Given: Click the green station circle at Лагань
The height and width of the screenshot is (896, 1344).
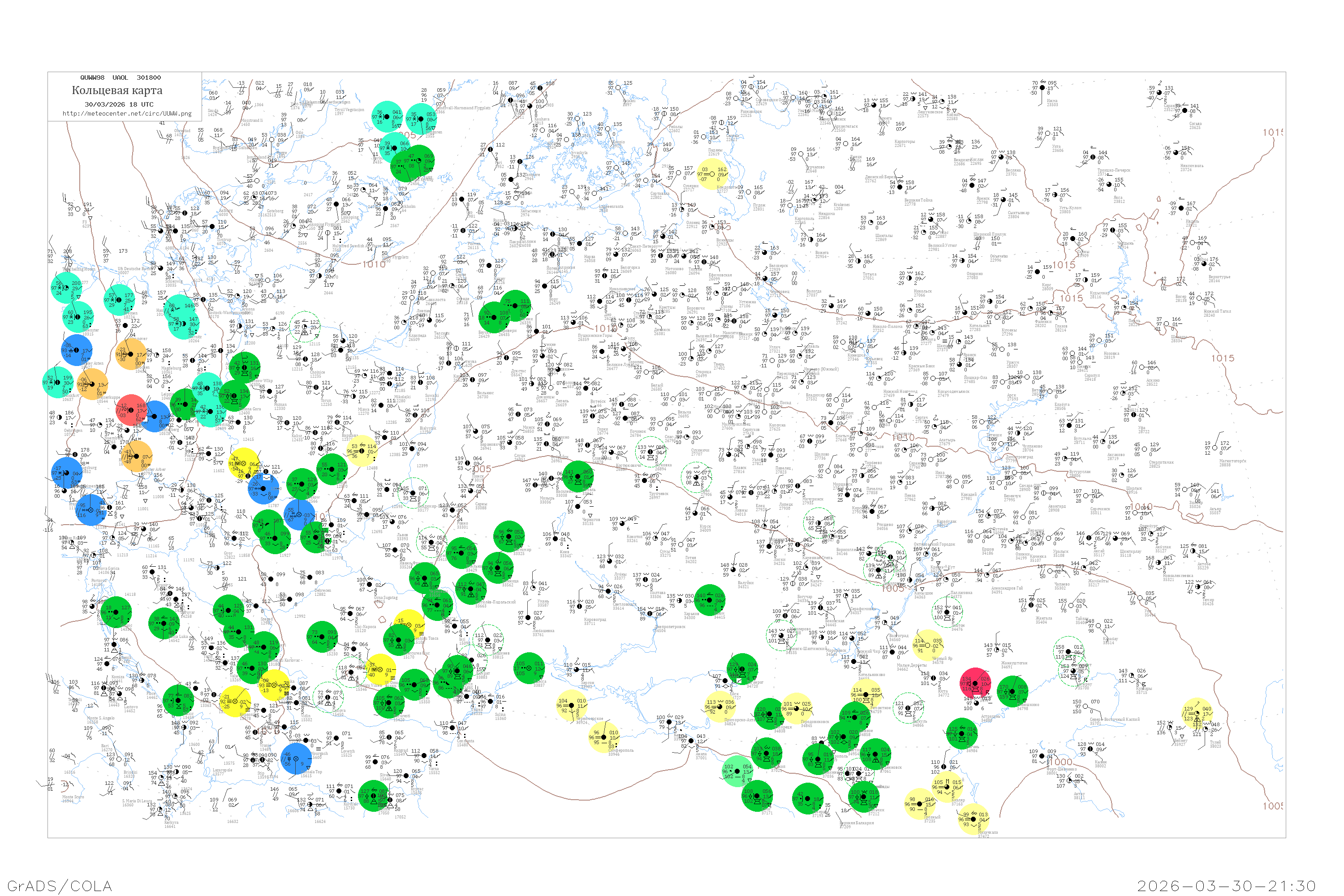Looking at the screenshot, I should point(962,734).
